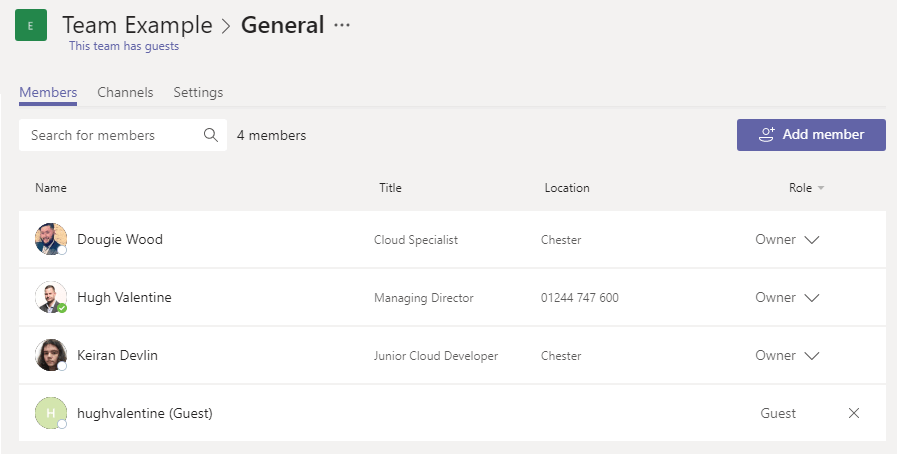
Task: Remove hughvalentine guest with the X icon
Action: [x=853, y=413]
